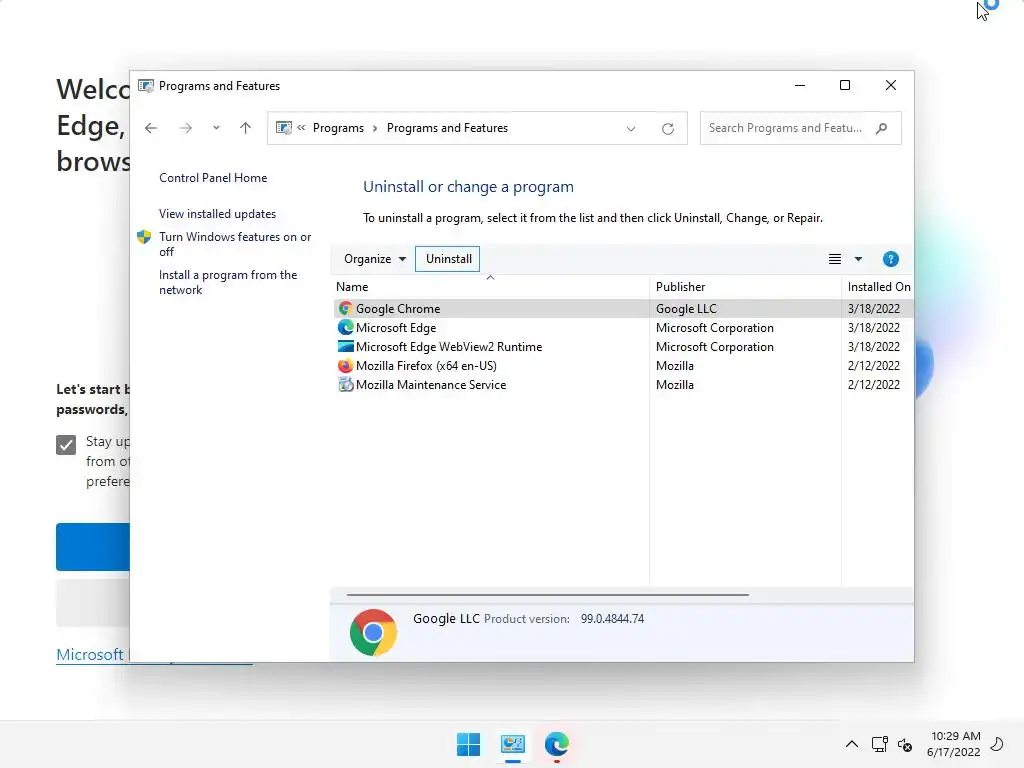This screenshot has height=768, width=1024.
Task: Click the WebView2 Runtime icon in list
Action: click(x=345, y=346)
